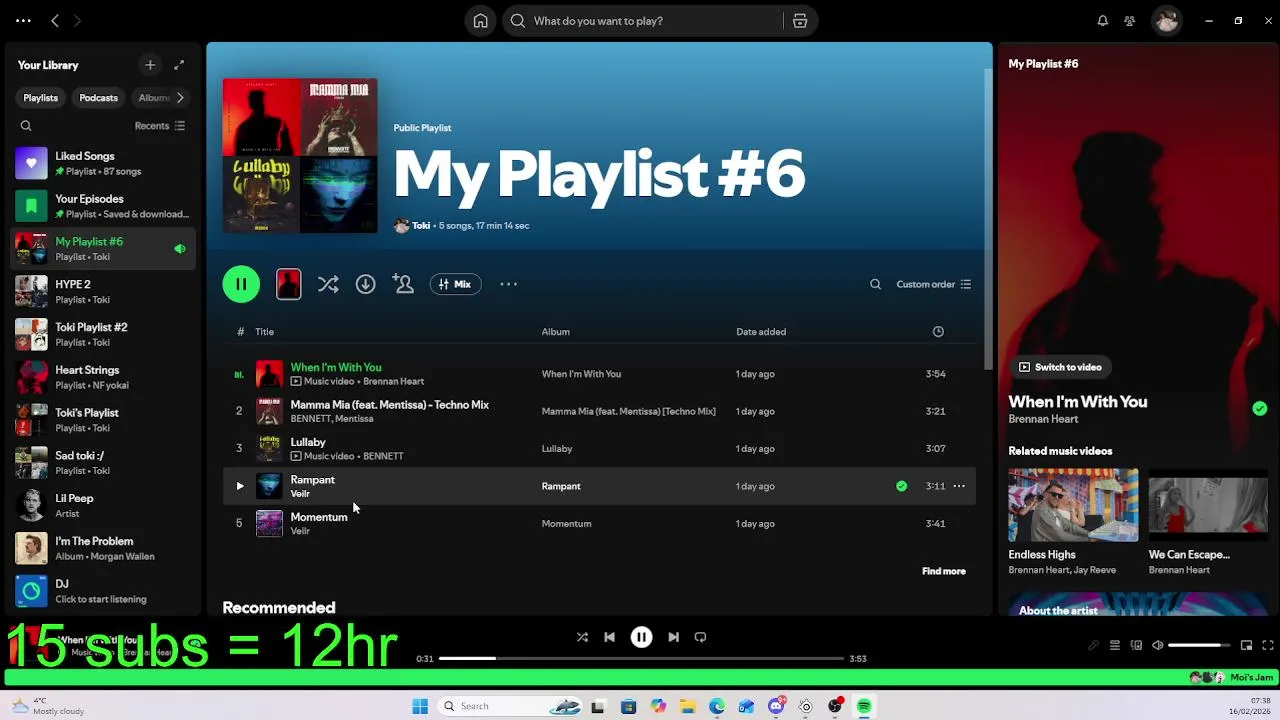
Task: Search within the playlist magnifier icon
Action: coord(875,284)
